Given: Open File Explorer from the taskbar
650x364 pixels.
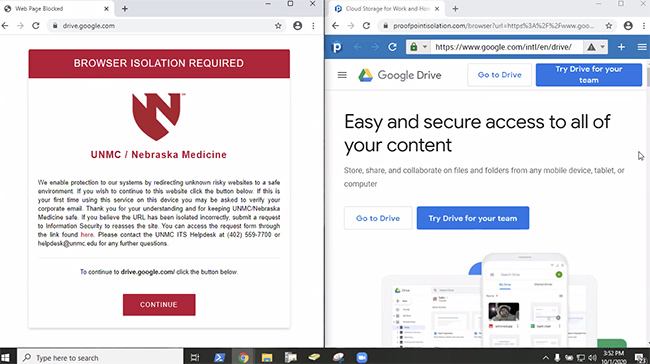Looking at the screenshot, I should (x=267, y=357).
